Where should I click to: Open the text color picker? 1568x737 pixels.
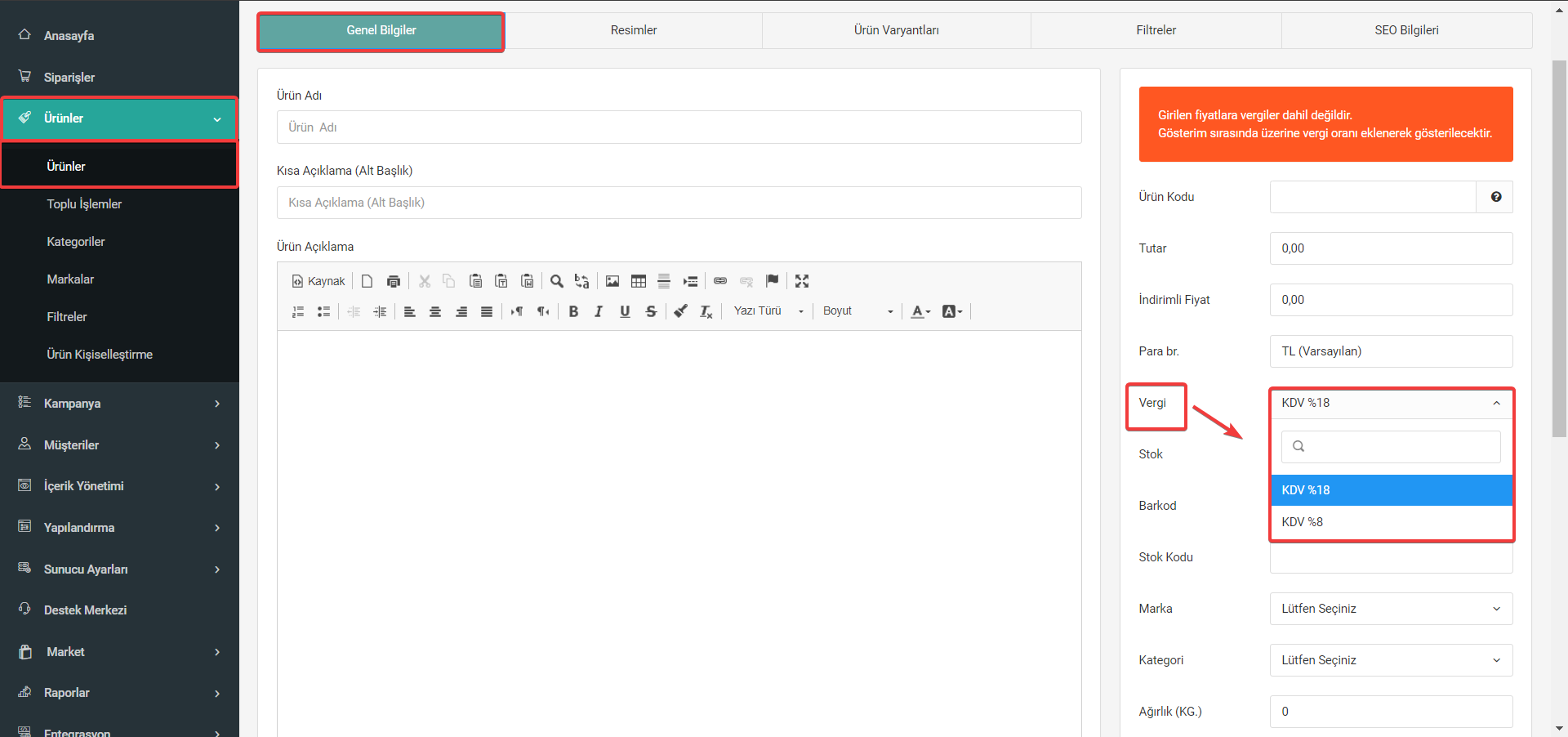coord(920,311)
